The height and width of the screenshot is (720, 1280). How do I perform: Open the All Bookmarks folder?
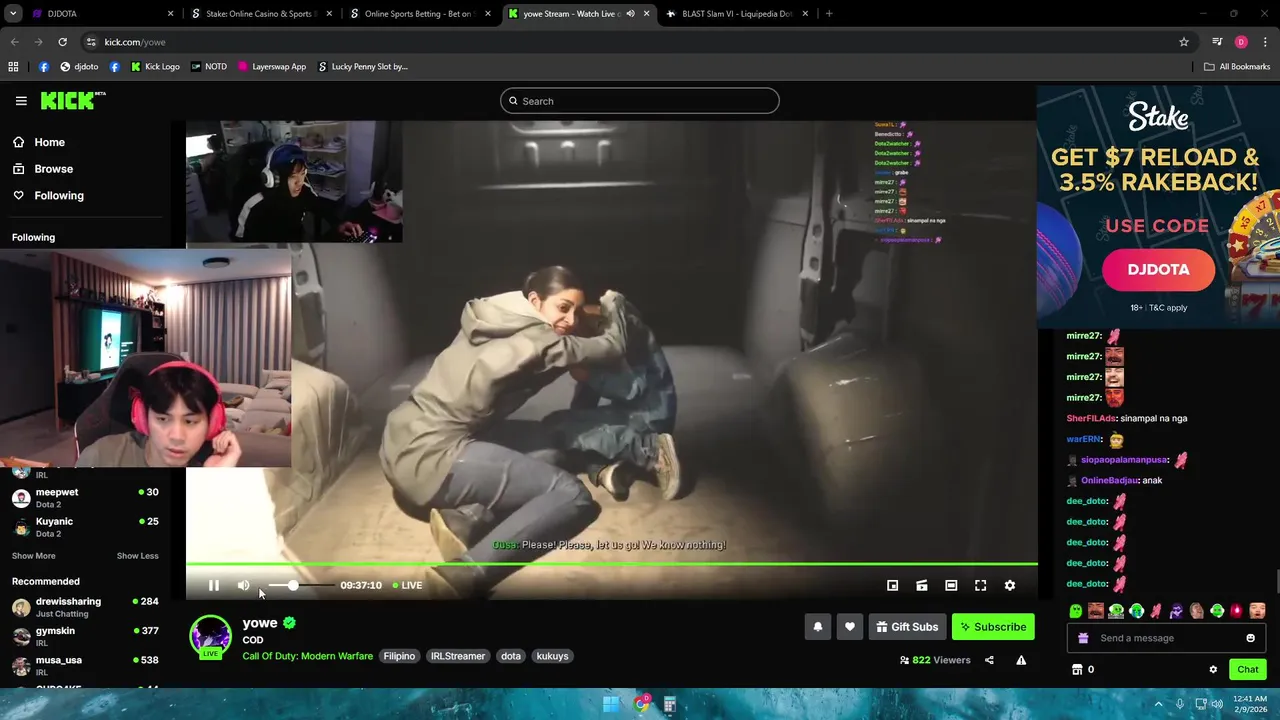pos(1237,67)
